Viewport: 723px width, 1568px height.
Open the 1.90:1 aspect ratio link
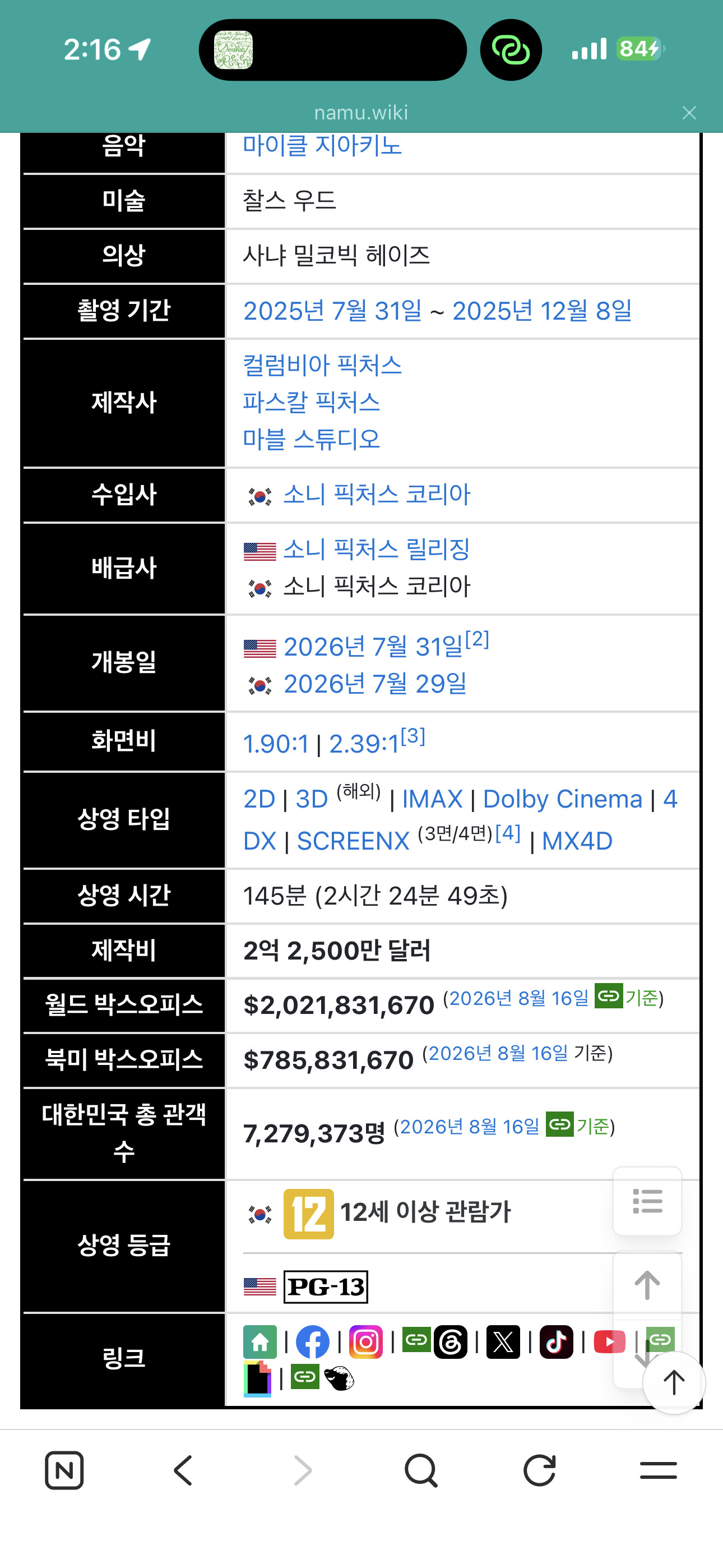[x=276, y=744]
